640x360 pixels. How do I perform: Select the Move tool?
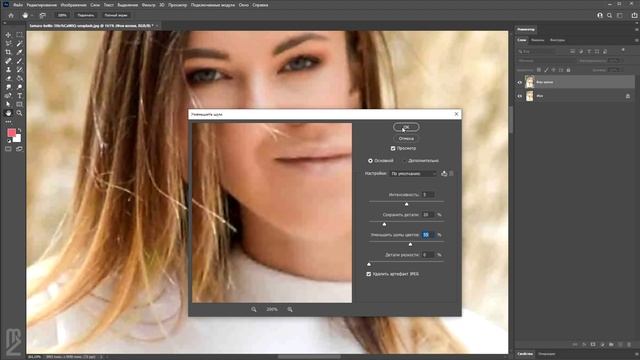8,35
